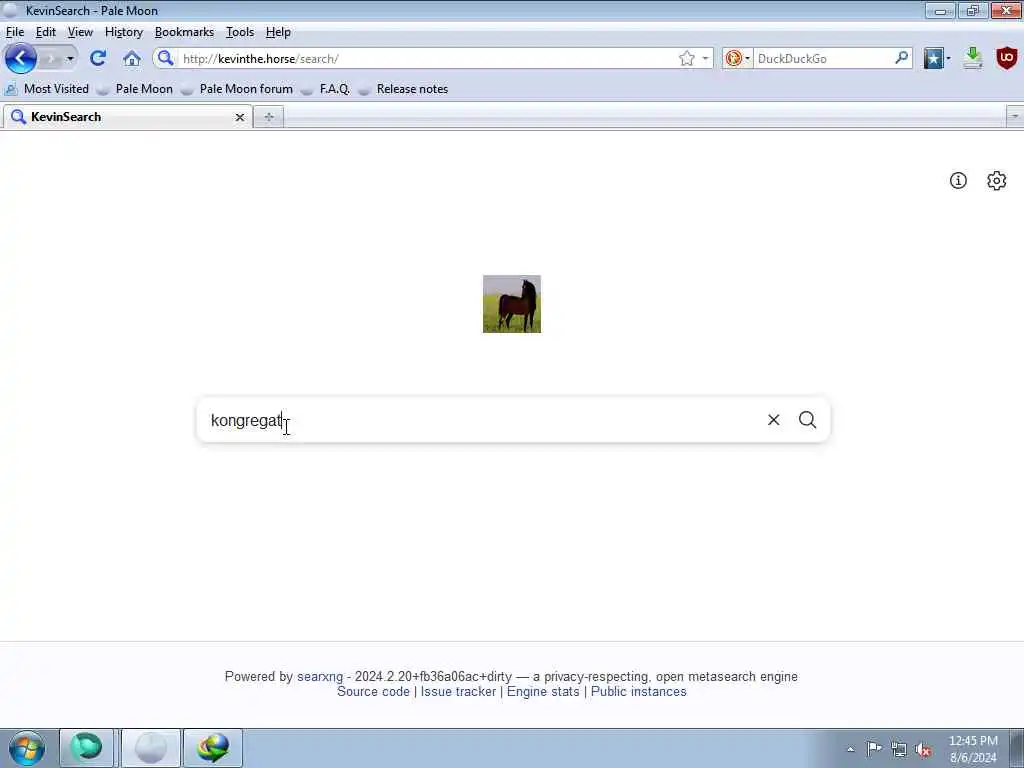
Task: Open the Pale Moon forum bookmark
Action: click(237, 89)
